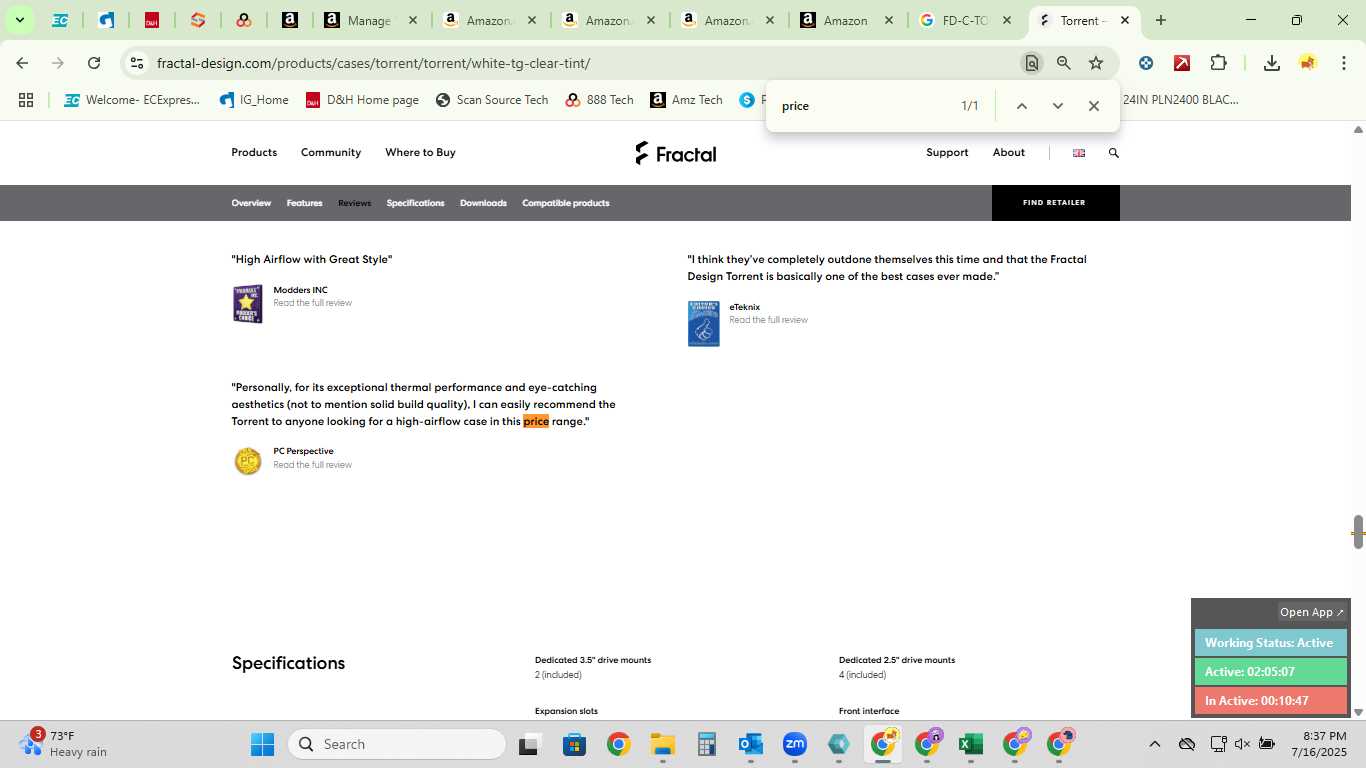The height and width of the screenshot is (768, 1366).
Task: Jump to Features section
Action: 304,203
